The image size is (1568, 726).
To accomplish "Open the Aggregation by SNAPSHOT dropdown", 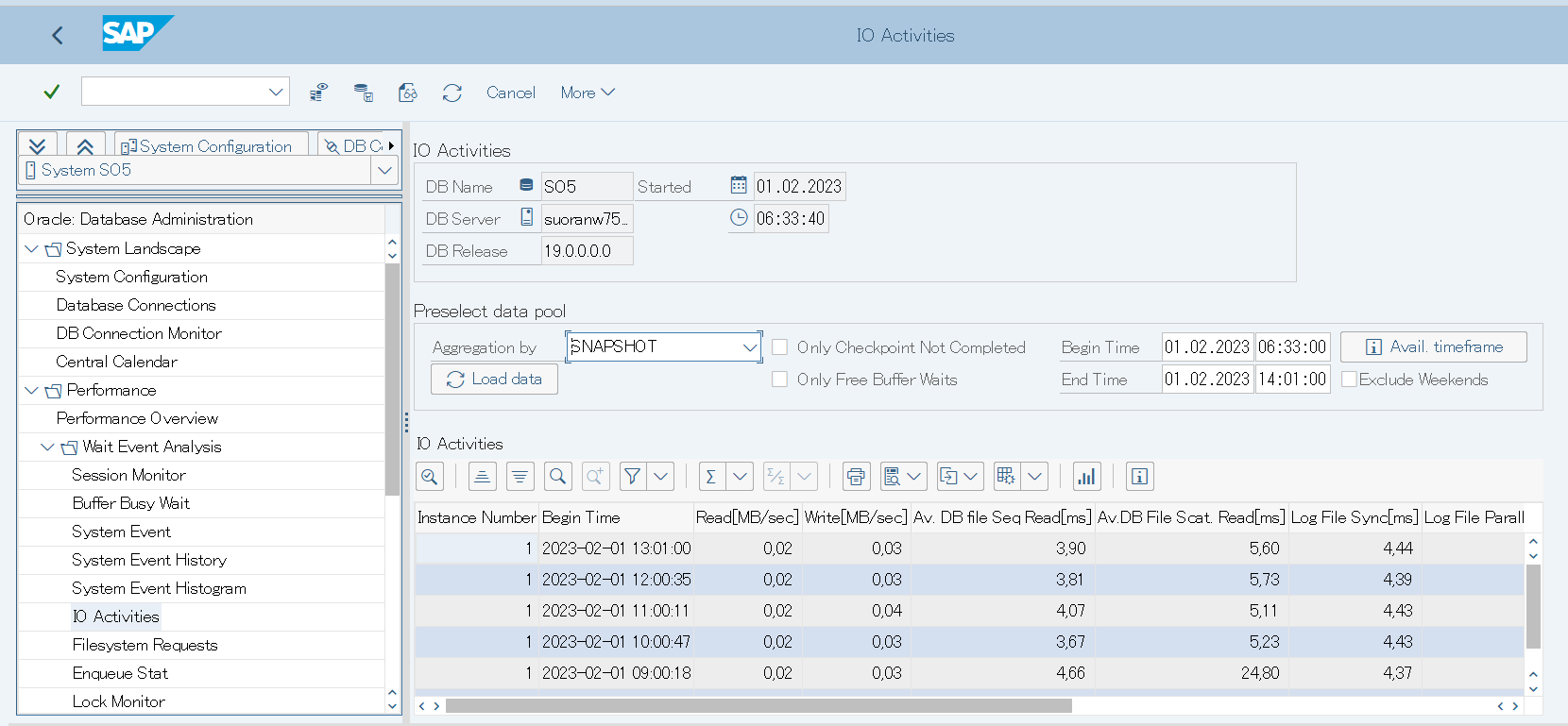I will click(x=750, y=347).
